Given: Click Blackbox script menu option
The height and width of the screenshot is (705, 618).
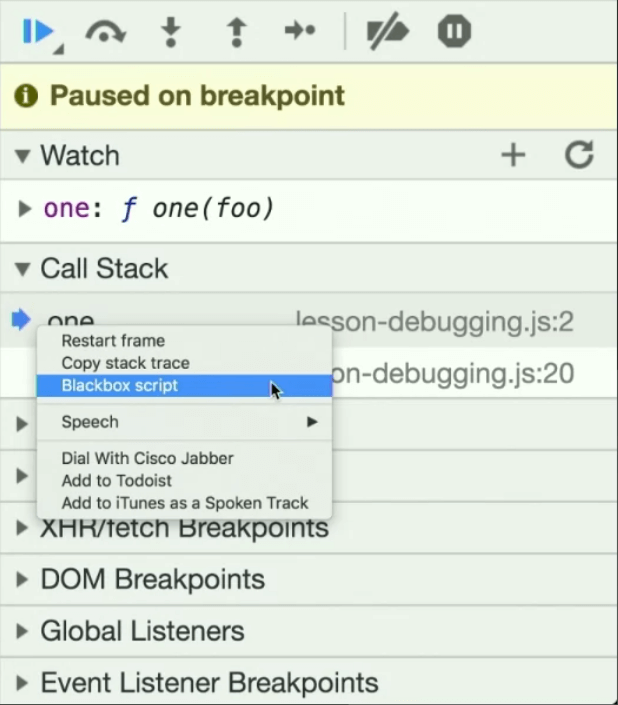Looking at the screenshot, I should (120, 386).
